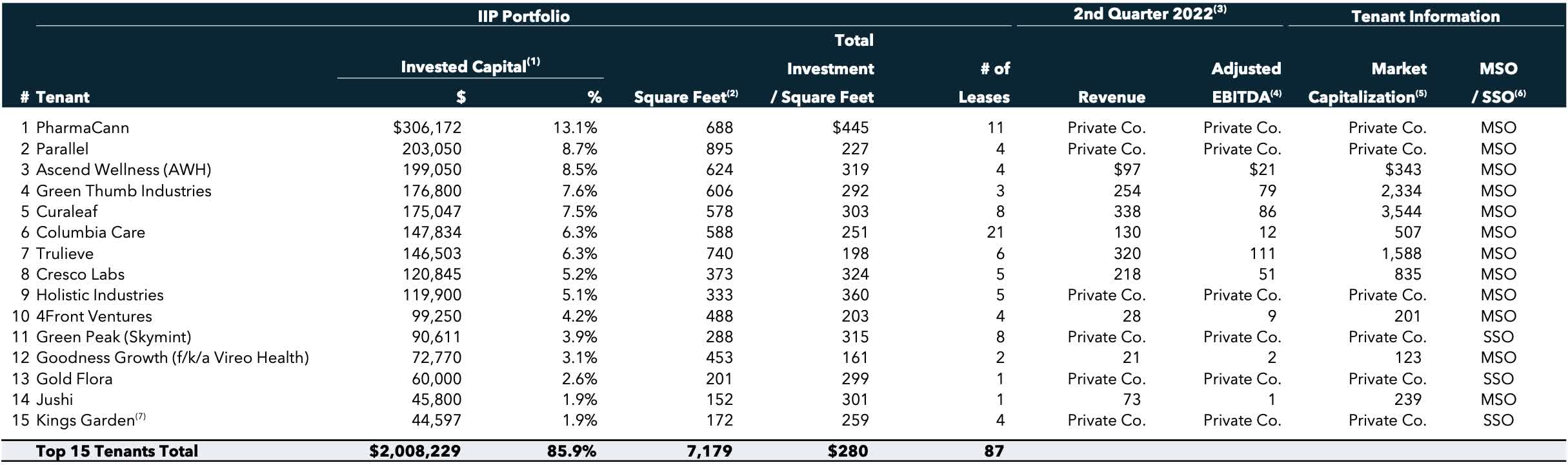Image resolution: width=1568 pixels, height=465 pixels.
Task: Select the MSO / SSO column header
Action: point(1498,83)
